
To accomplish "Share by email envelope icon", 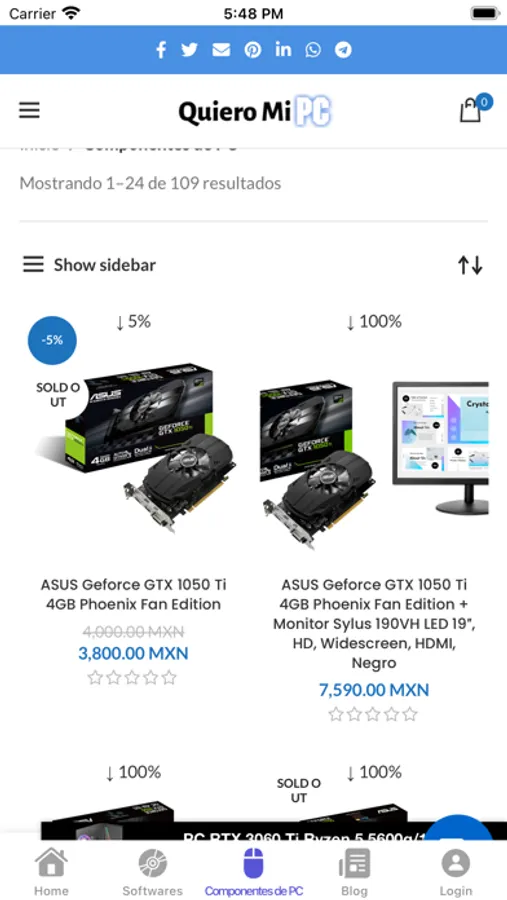I will coord(221,50).
